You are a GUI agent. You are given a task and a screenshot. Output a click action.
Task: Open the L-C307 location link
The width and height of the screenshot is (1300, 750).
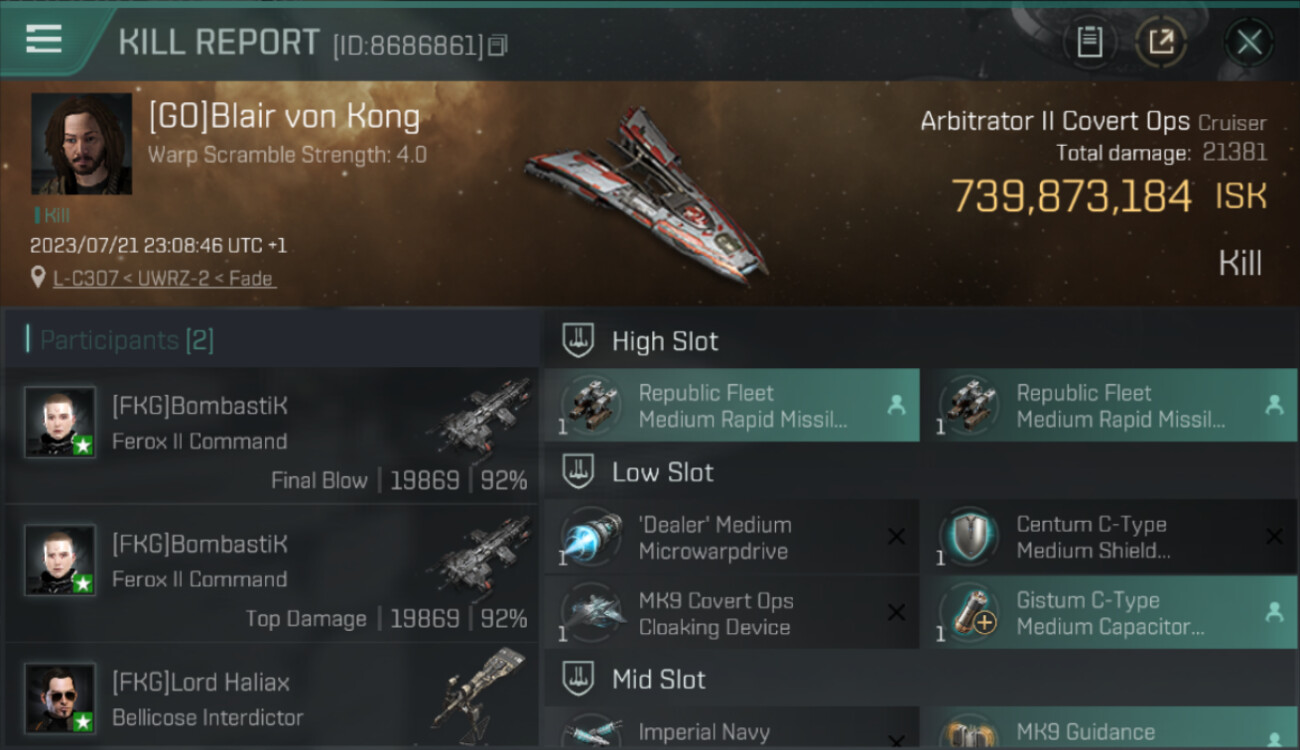point(165,279)
